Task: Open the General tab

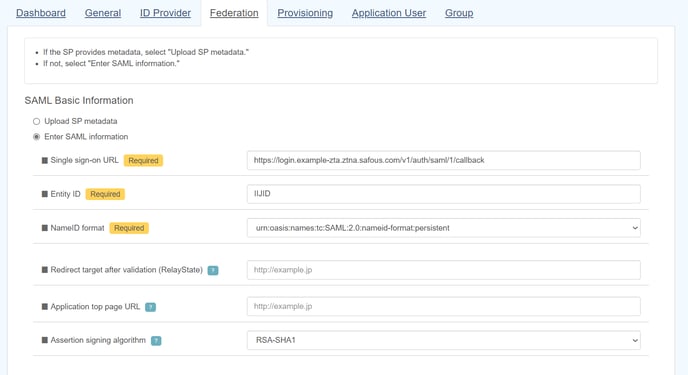Action: 103,13
